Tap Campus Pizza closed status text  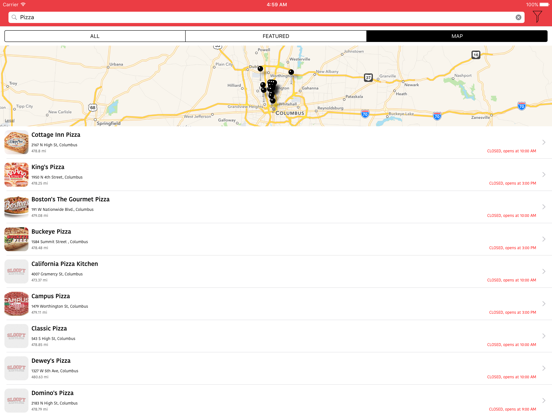[513, 313]
